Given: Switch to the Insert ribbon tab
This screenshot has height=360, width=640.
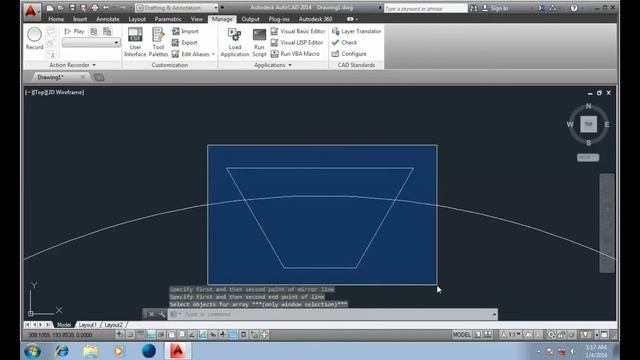Looking at the screenshot, I should pyautogui.click(x=80, y=19).
